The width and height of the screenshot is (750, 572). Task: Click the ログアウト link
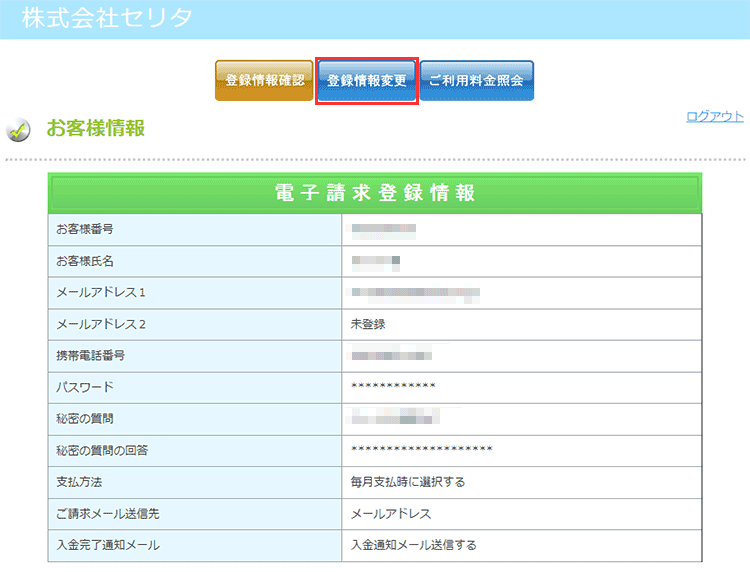coord(714,116)
